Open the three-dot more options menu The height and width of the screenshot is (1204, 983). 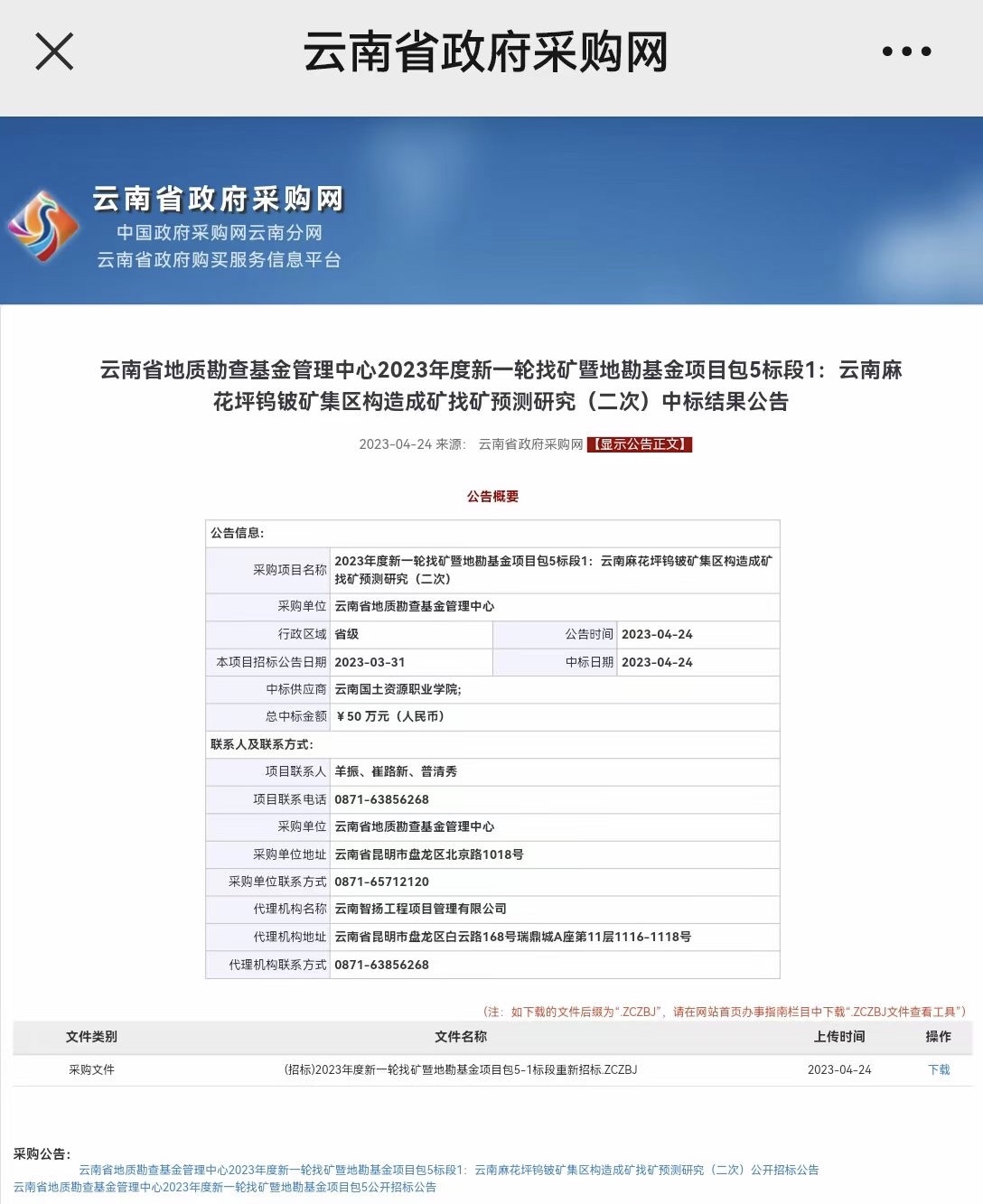click(906, 51)
